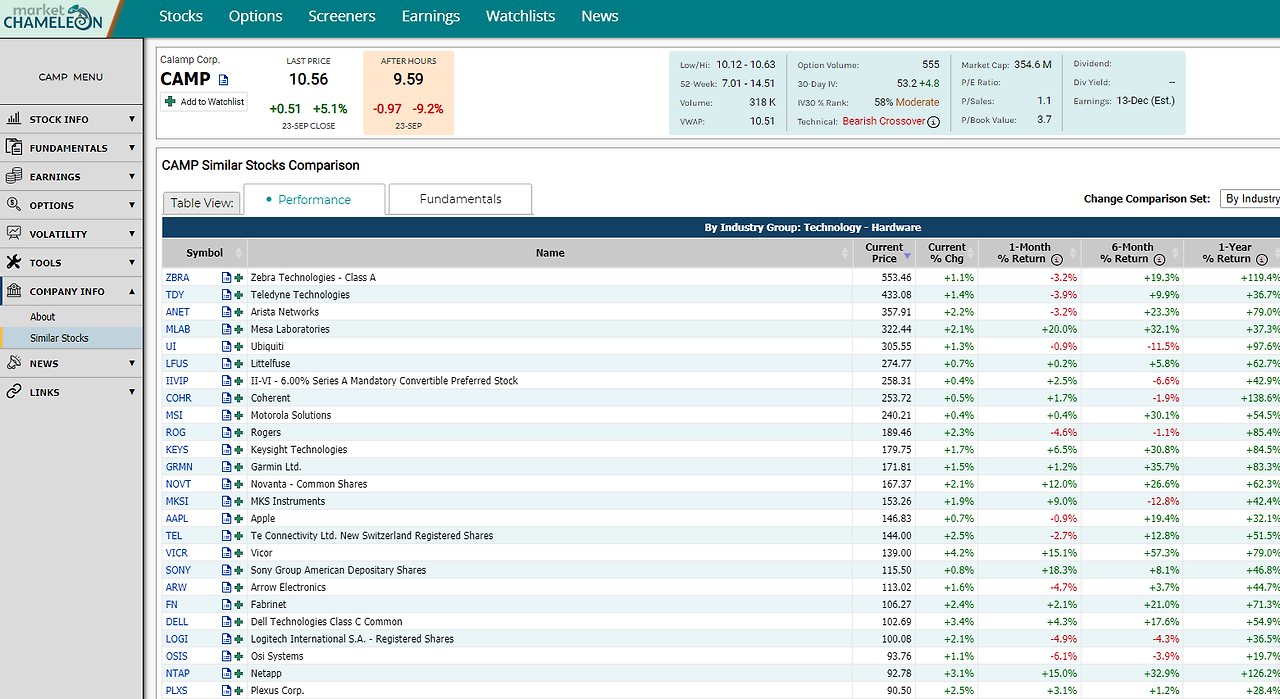The width and height of the screenshot is (1280, 699).
Task: Open the Earnings menu in top navigation
Action: (431, 16)
